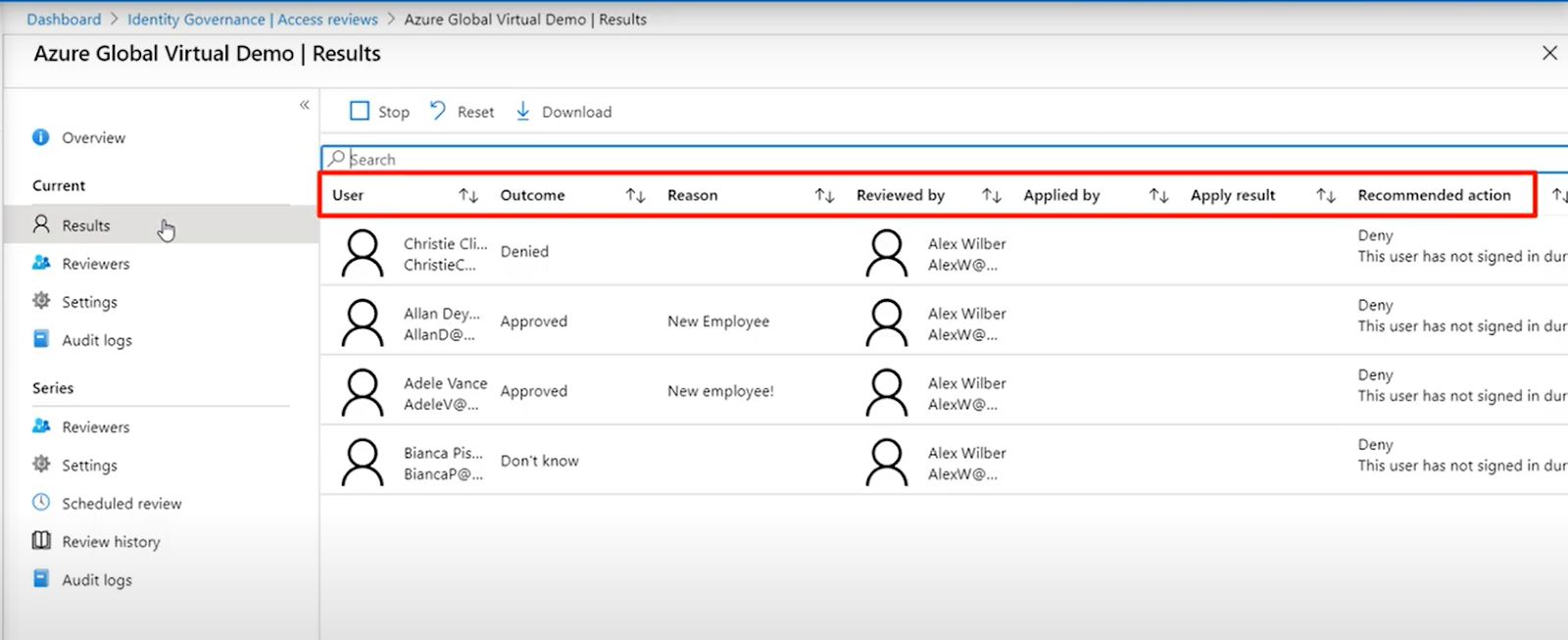
Task: Click Allan Dey's user avatar icon
Action: pos(363,322)
